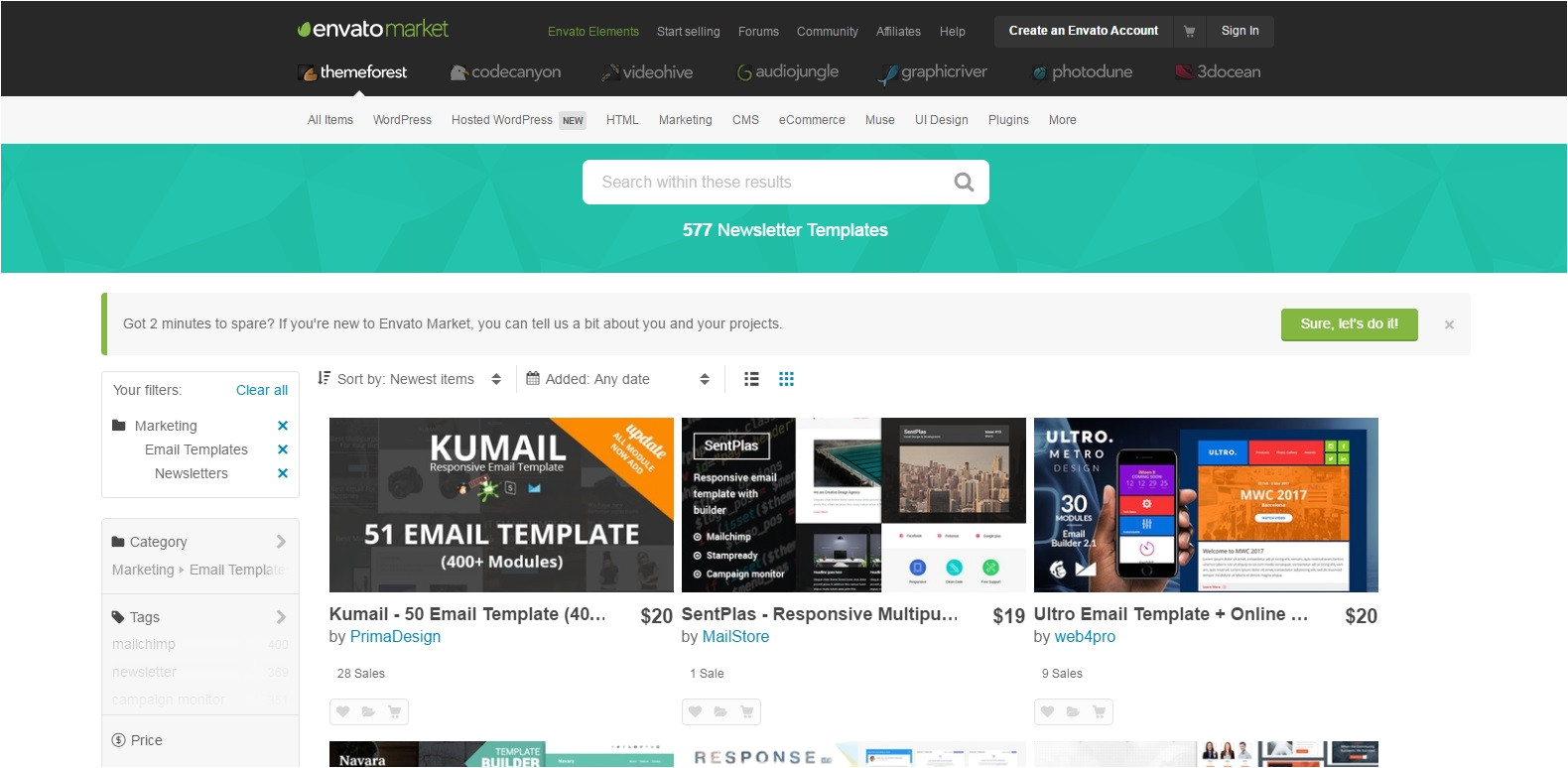
Task: Expand the Tags filter panel
Action: pos(199,617)
